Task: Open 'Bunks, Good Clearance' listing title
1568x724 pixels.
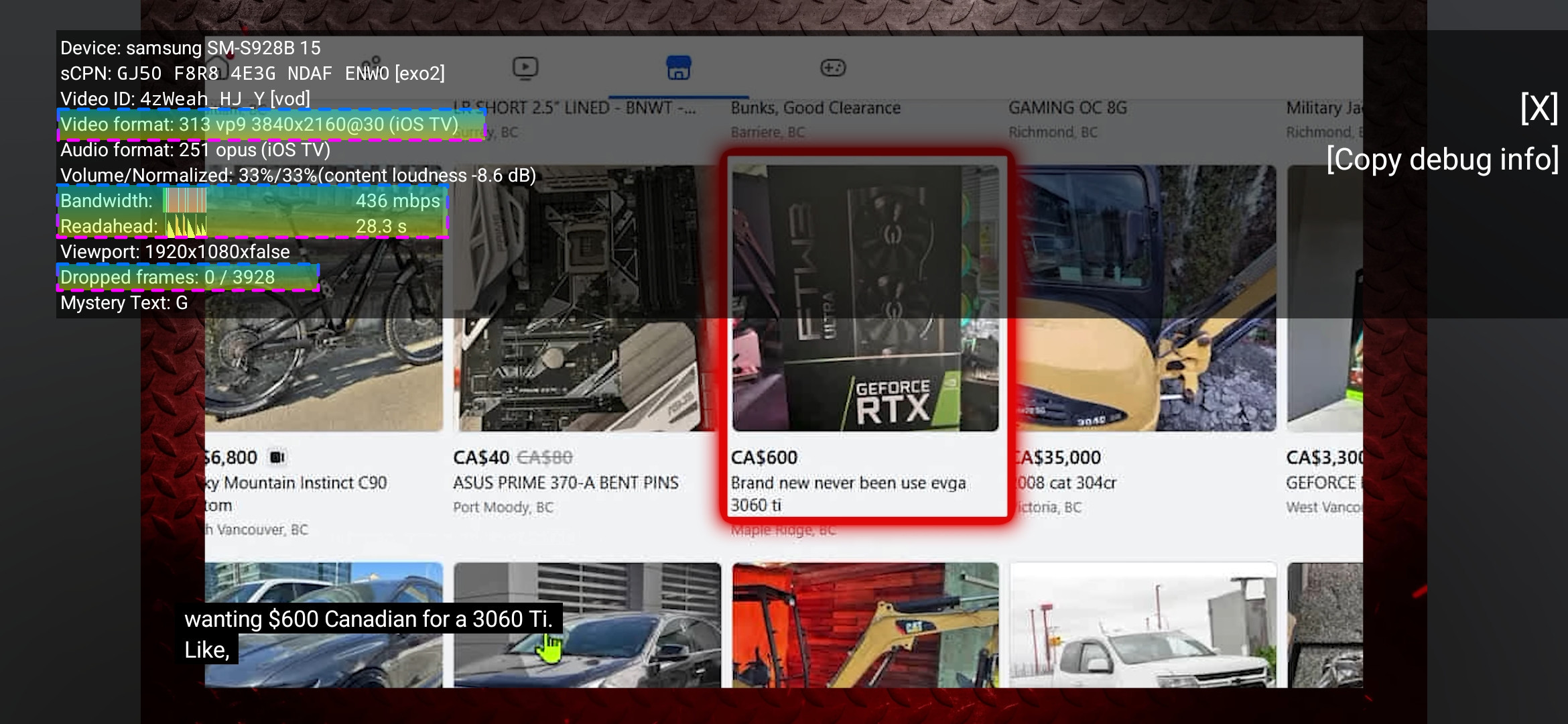Action: (x=815, y=108)
